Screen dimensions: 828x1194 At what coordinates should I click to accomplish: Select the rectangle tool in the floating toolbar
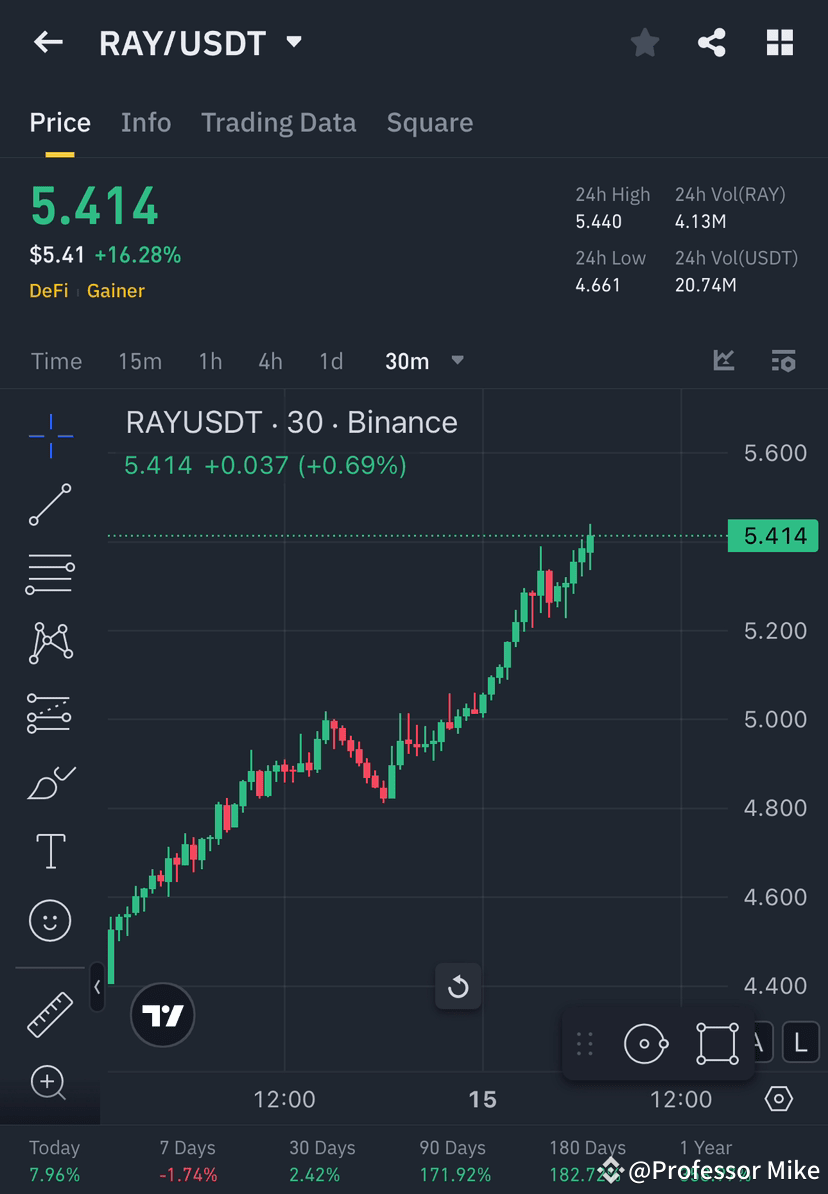click(716, 1042)
